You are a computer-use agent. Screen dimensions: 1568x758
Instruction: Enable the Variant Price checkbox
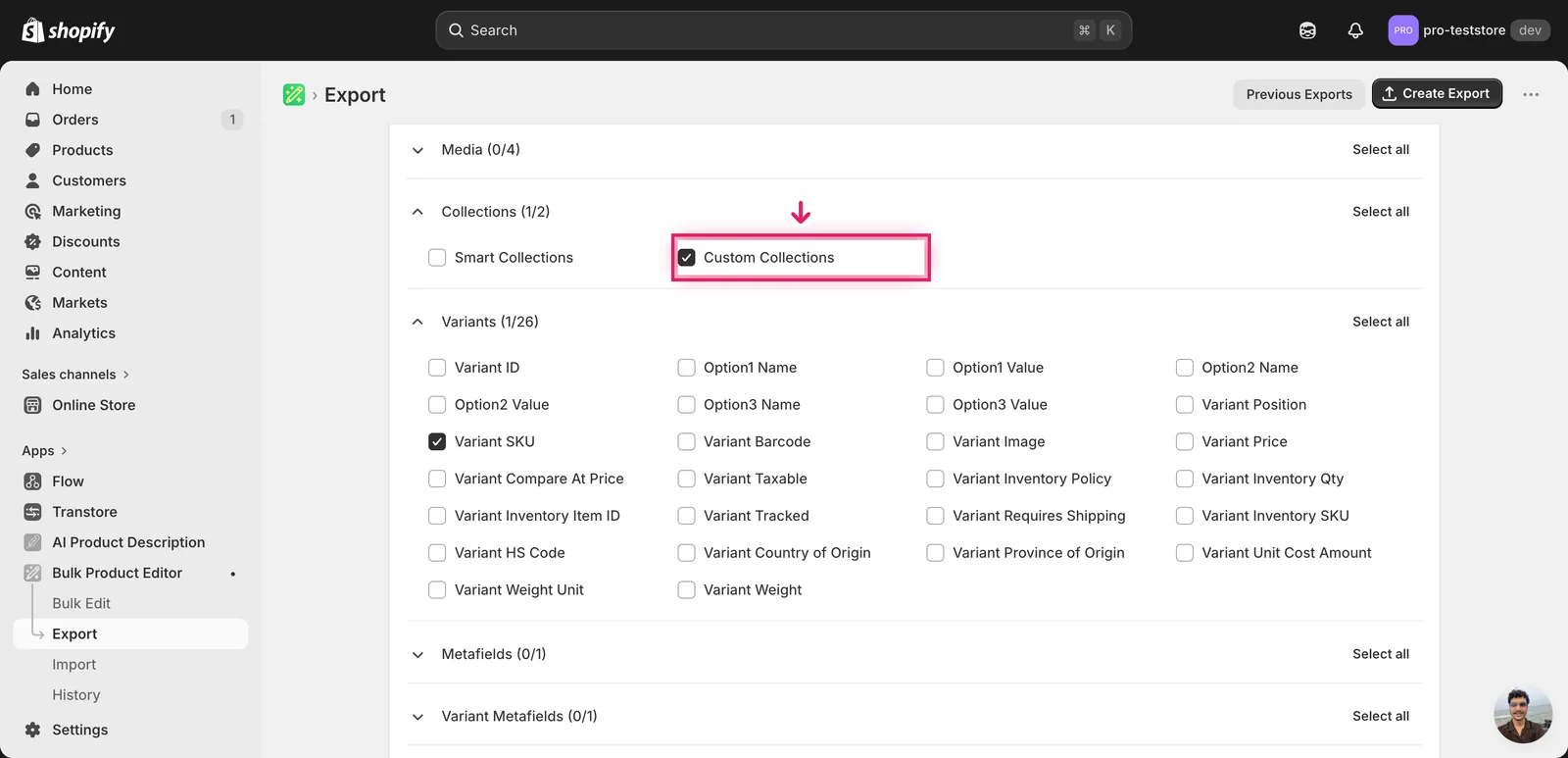point(1185,442)
